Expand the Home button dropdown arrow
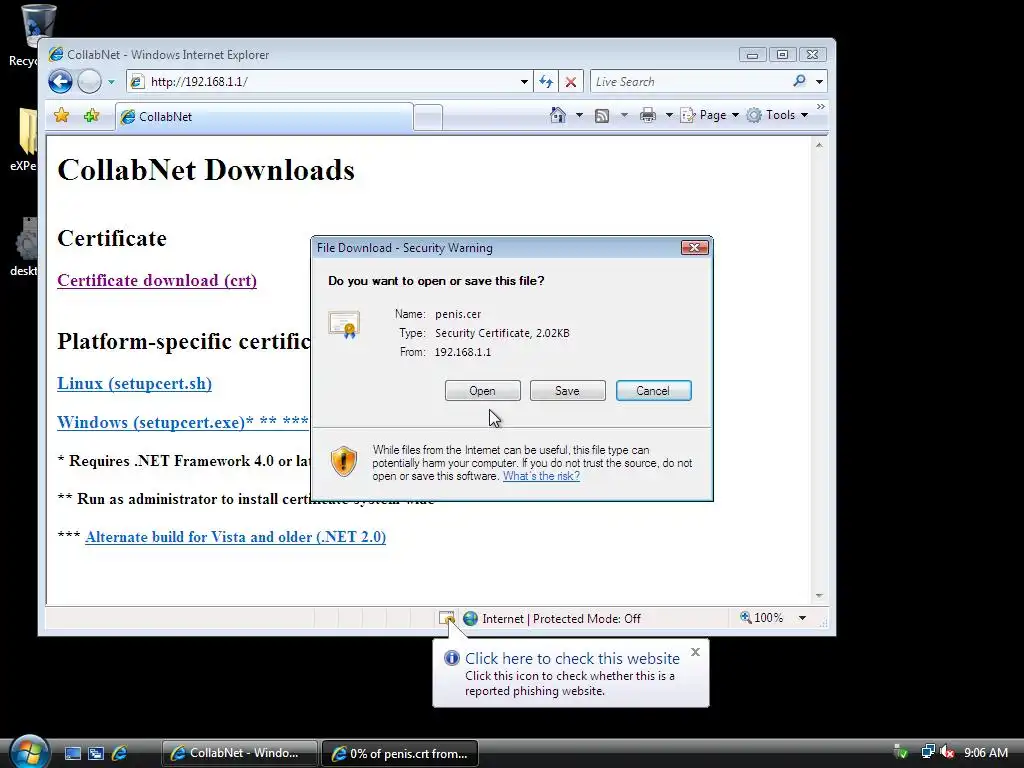The image size is (1024, 768). 579,116
